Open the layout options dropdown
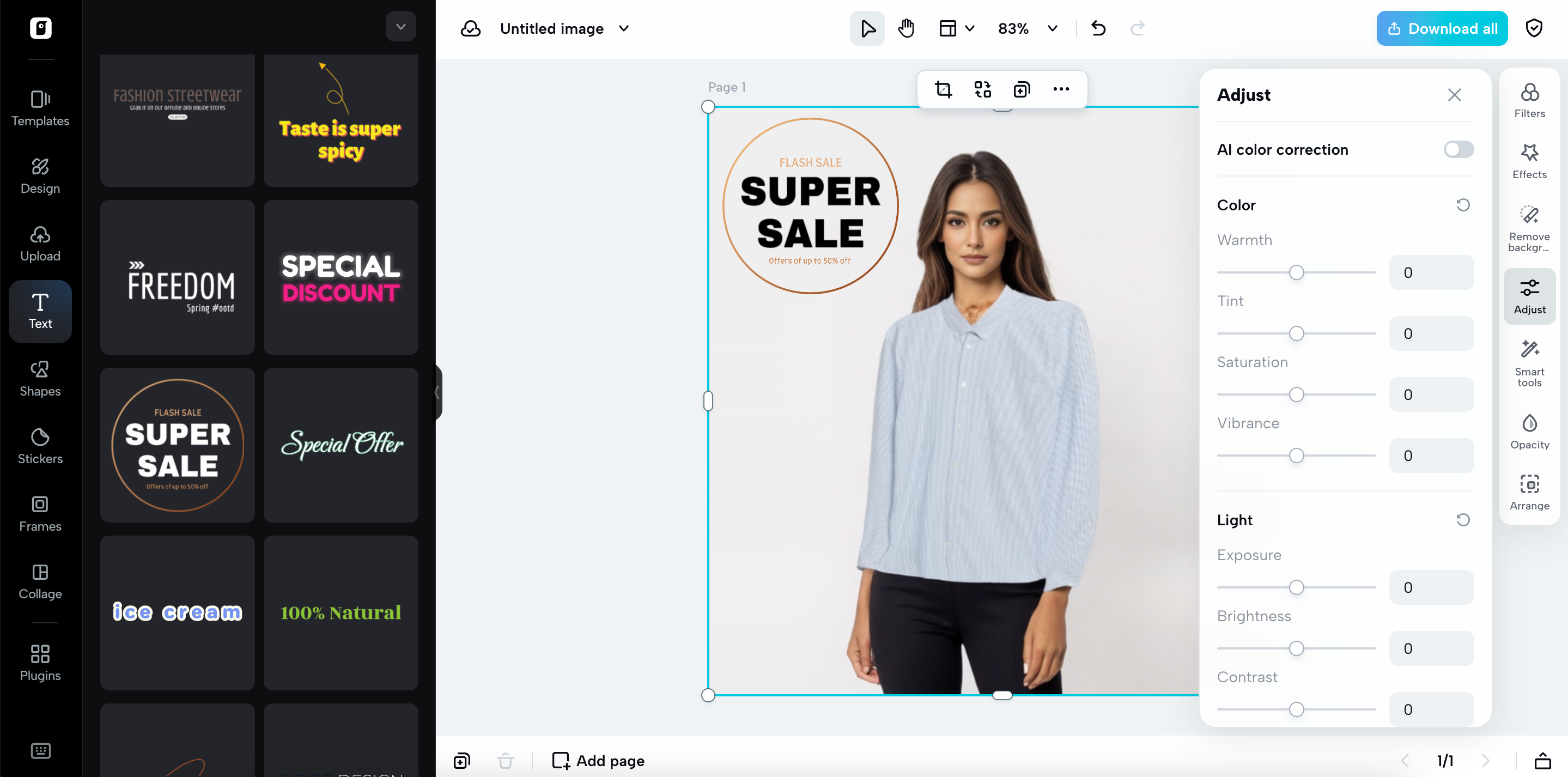The height and width of the screenshot is (777, 1568). click(x=956, y=29)
